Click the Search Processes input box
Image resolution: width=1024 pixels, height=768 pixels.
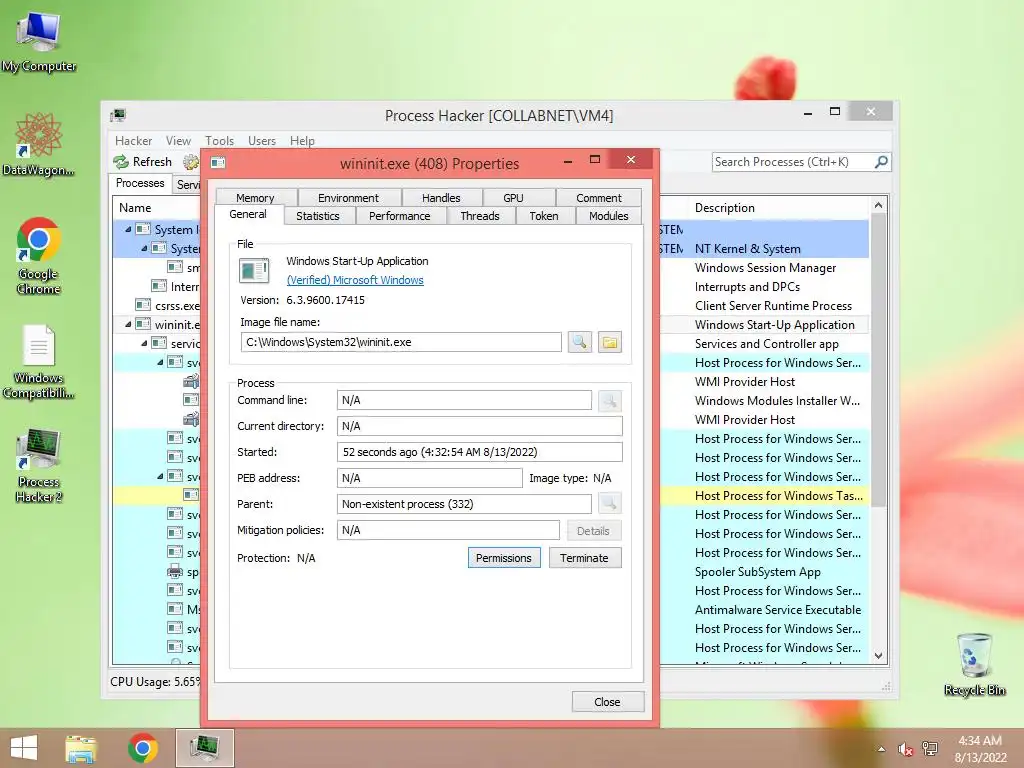pyautogui.click(x=793, y=162)
